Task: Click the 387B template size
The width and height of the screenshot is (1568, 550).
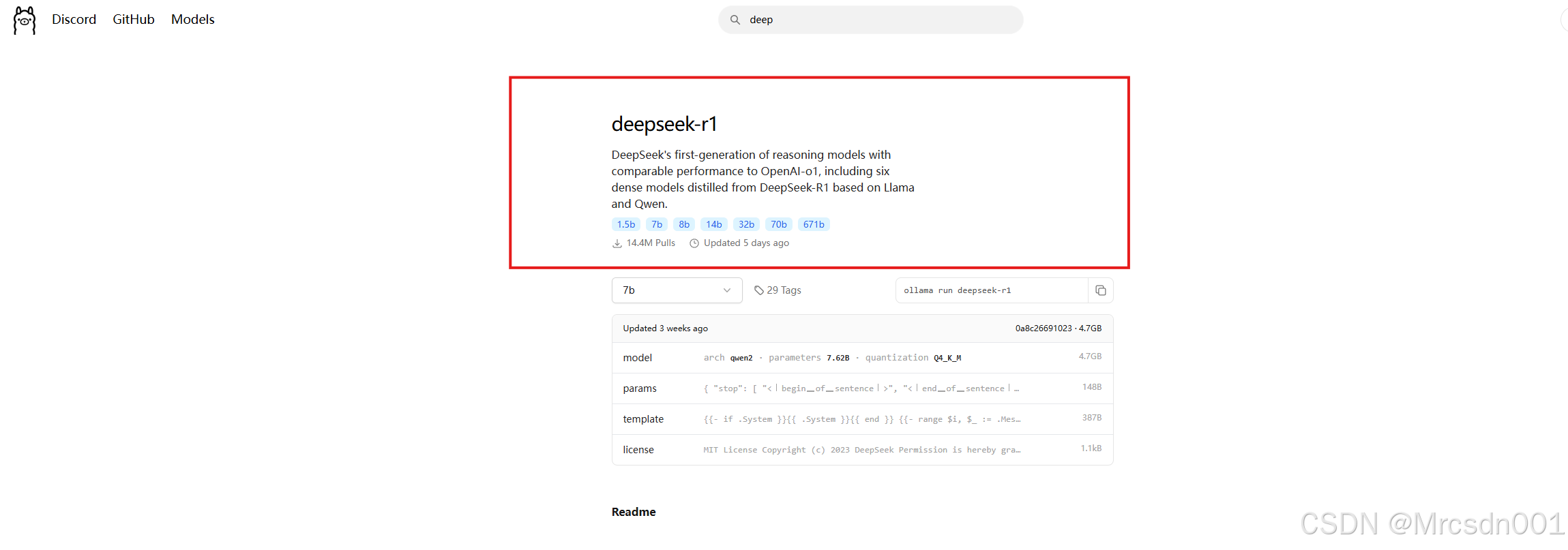Action: 1092,418
